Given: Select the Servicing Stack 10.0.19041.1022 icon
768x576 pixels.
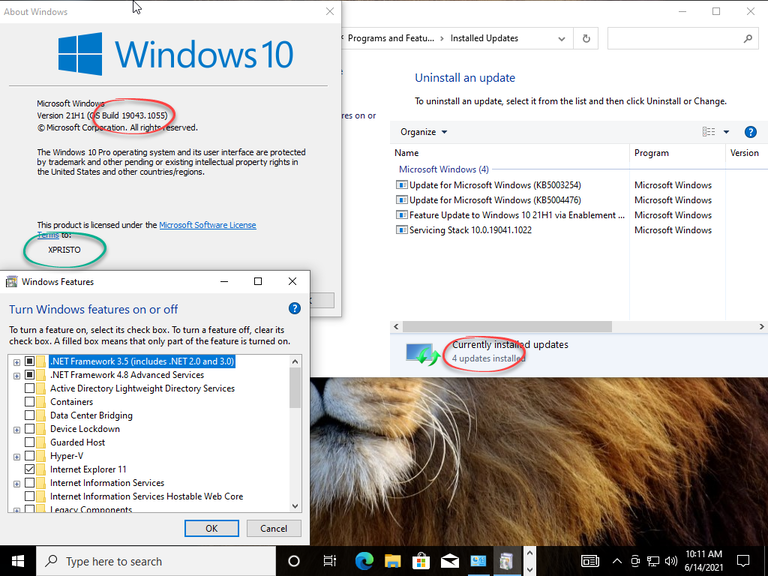Looking at the screenshot, I should pyautogui.click(x=402, y=230).
